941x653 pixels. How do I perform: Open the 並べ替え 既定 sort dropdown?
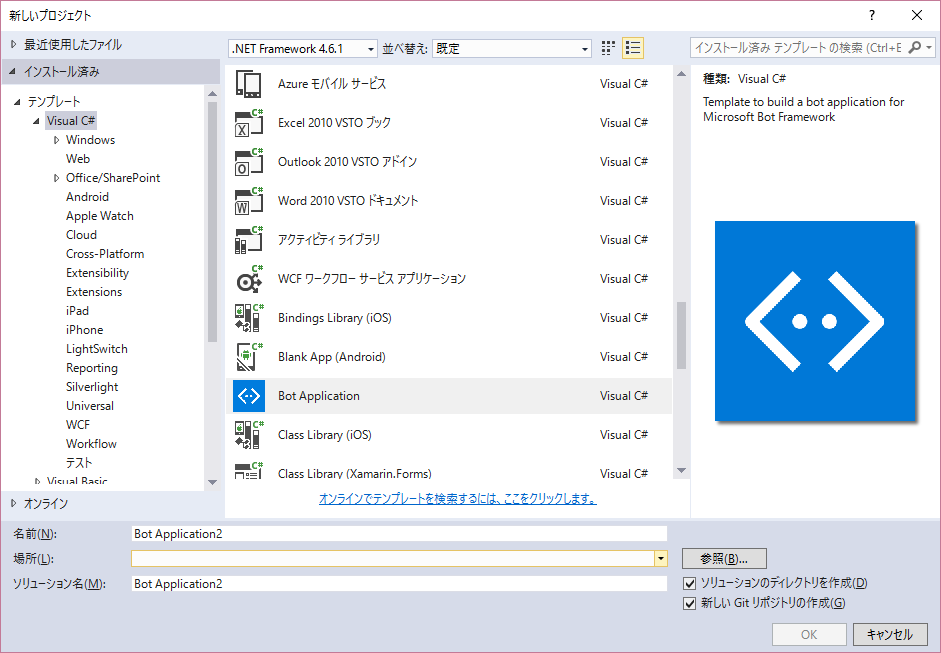pyautogui.click(x=511, y=49)
